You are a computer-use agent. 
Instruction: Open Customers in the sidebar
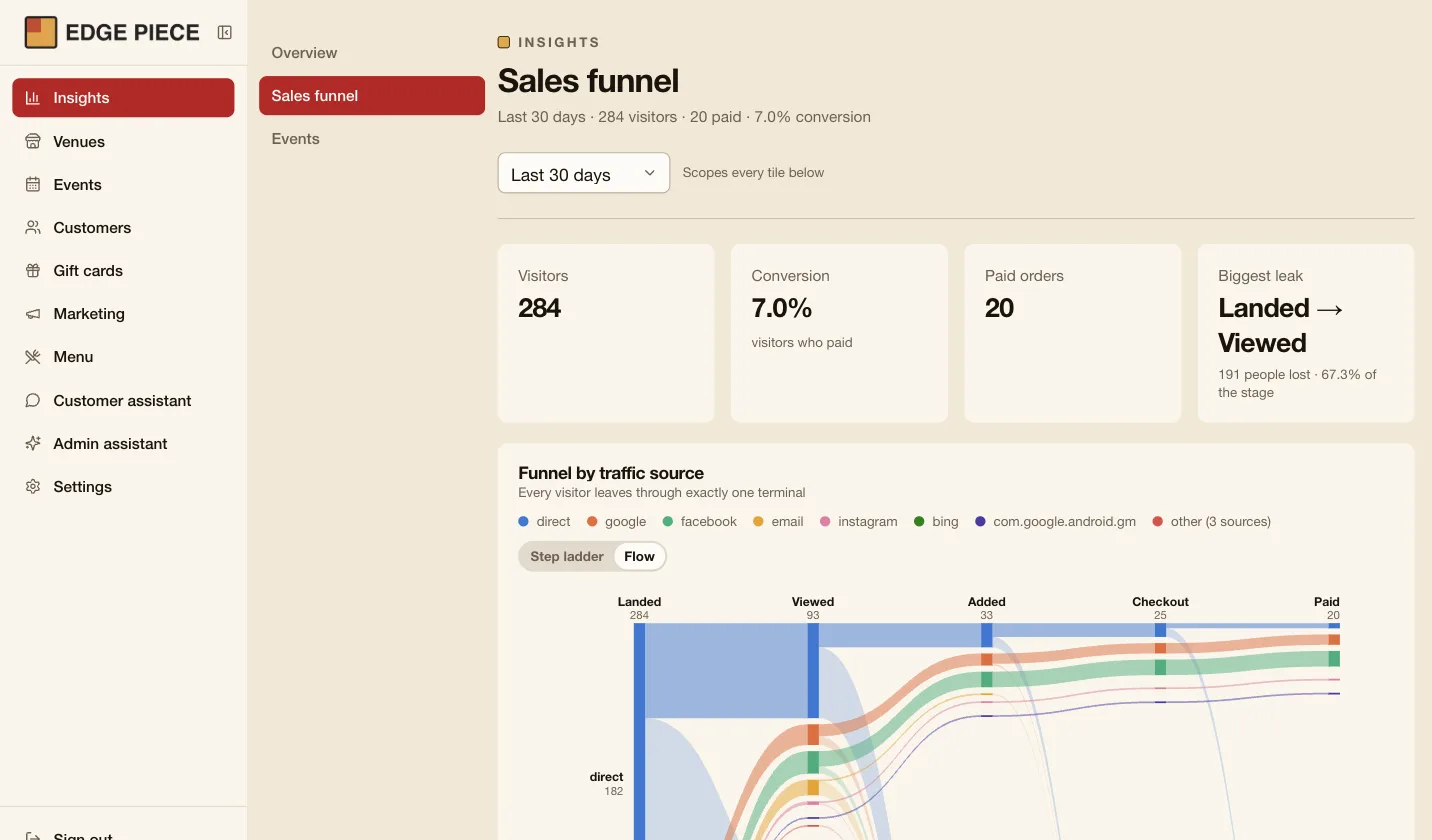tap(123, 227)
